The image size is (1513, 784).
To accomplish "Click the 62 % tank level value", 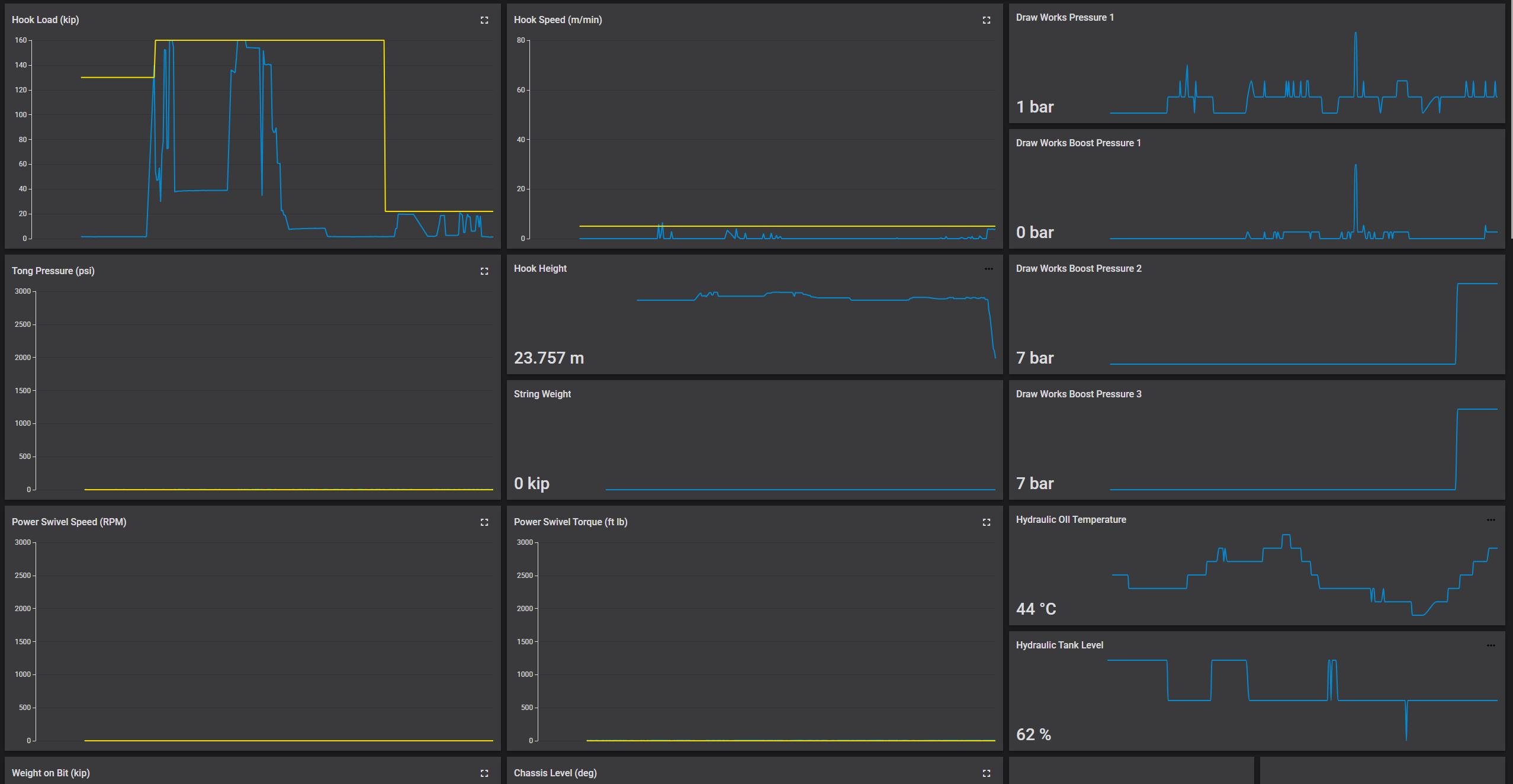I will [x=1034, y=735].
